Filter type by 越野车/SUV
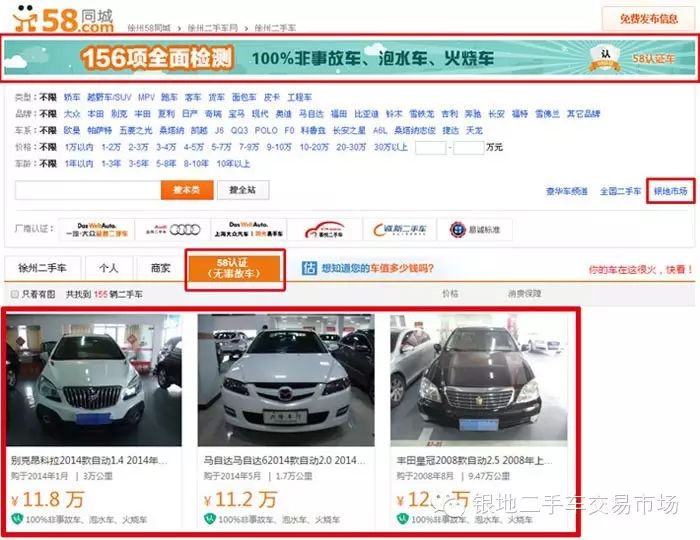The width and height of the screenshot is (700, 540). 109,97
